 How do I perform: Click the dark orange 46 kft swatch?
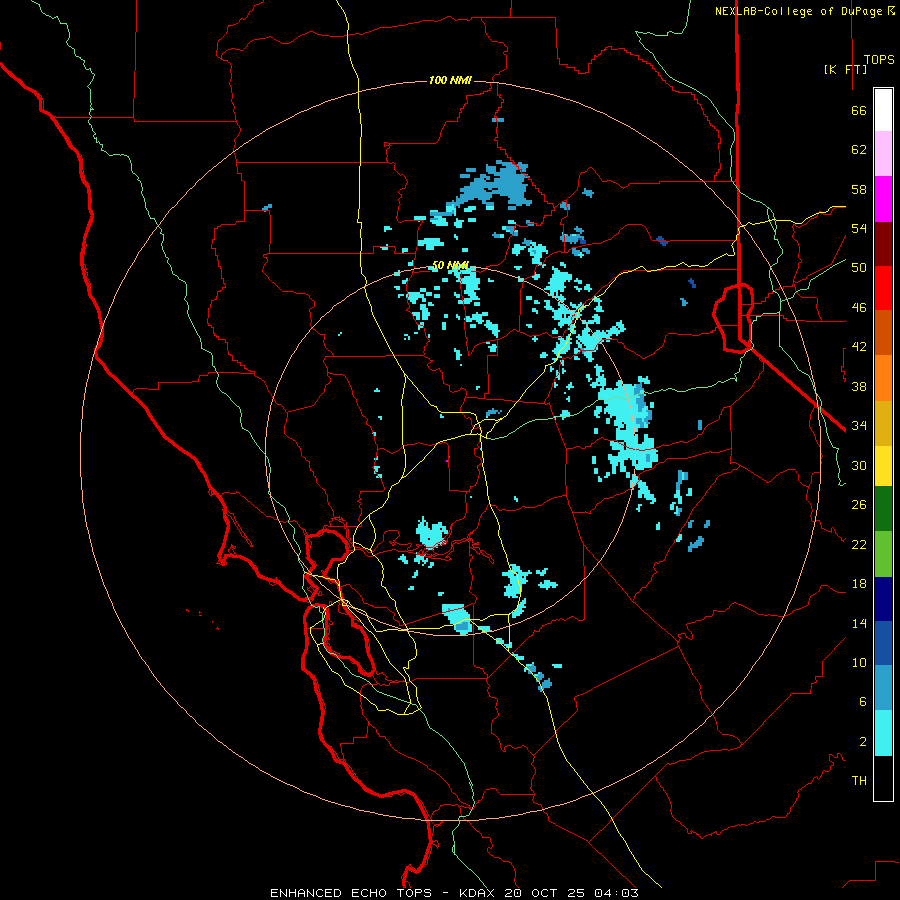(883, 332)
